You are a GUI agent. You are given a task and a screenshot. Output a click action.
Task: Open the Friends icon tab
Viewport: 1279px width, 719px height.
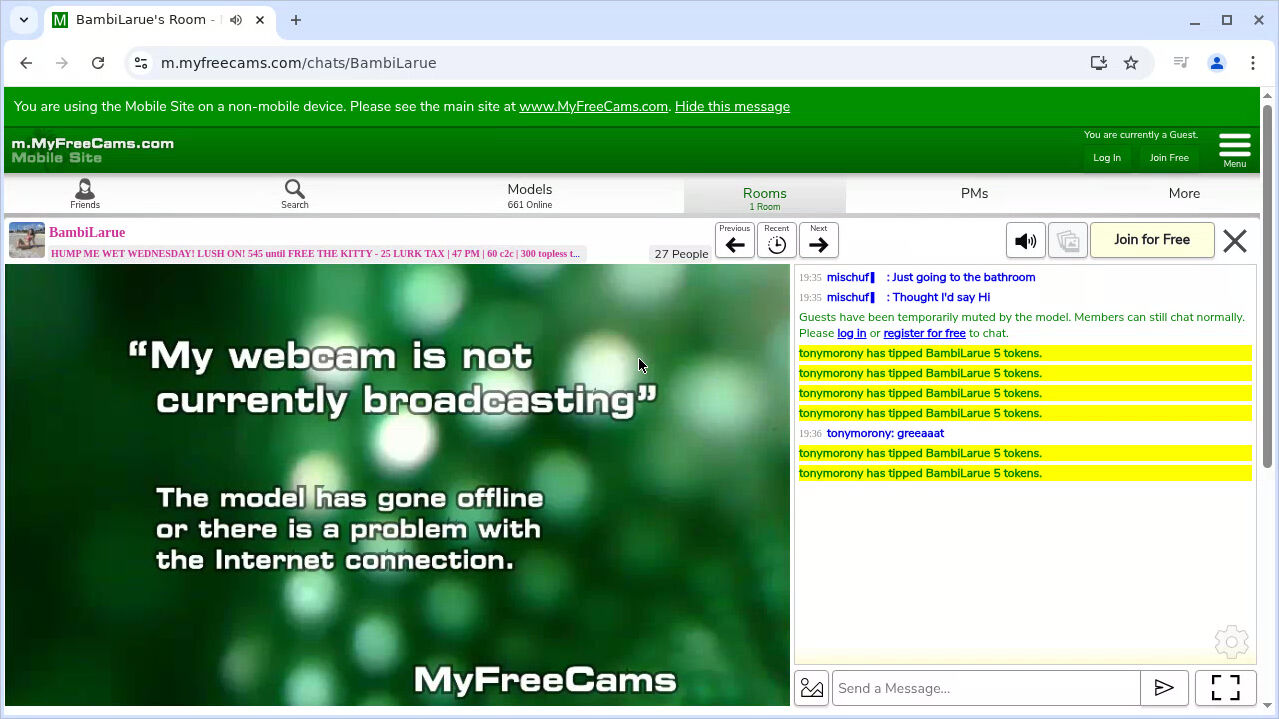[85, 193]
